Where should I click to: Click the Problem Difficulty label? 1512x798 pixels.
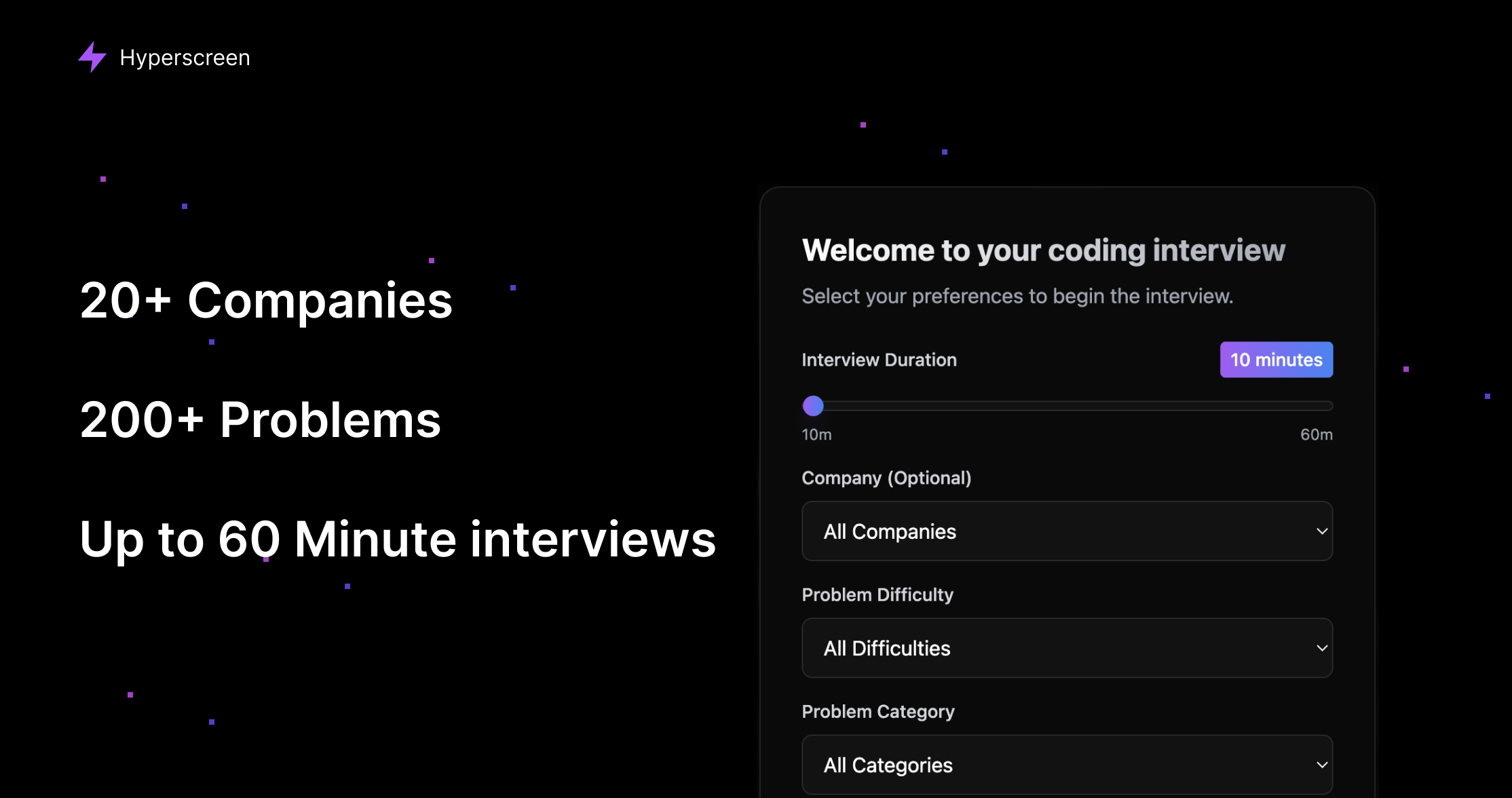pyautogui.click(x=877, y=594)
